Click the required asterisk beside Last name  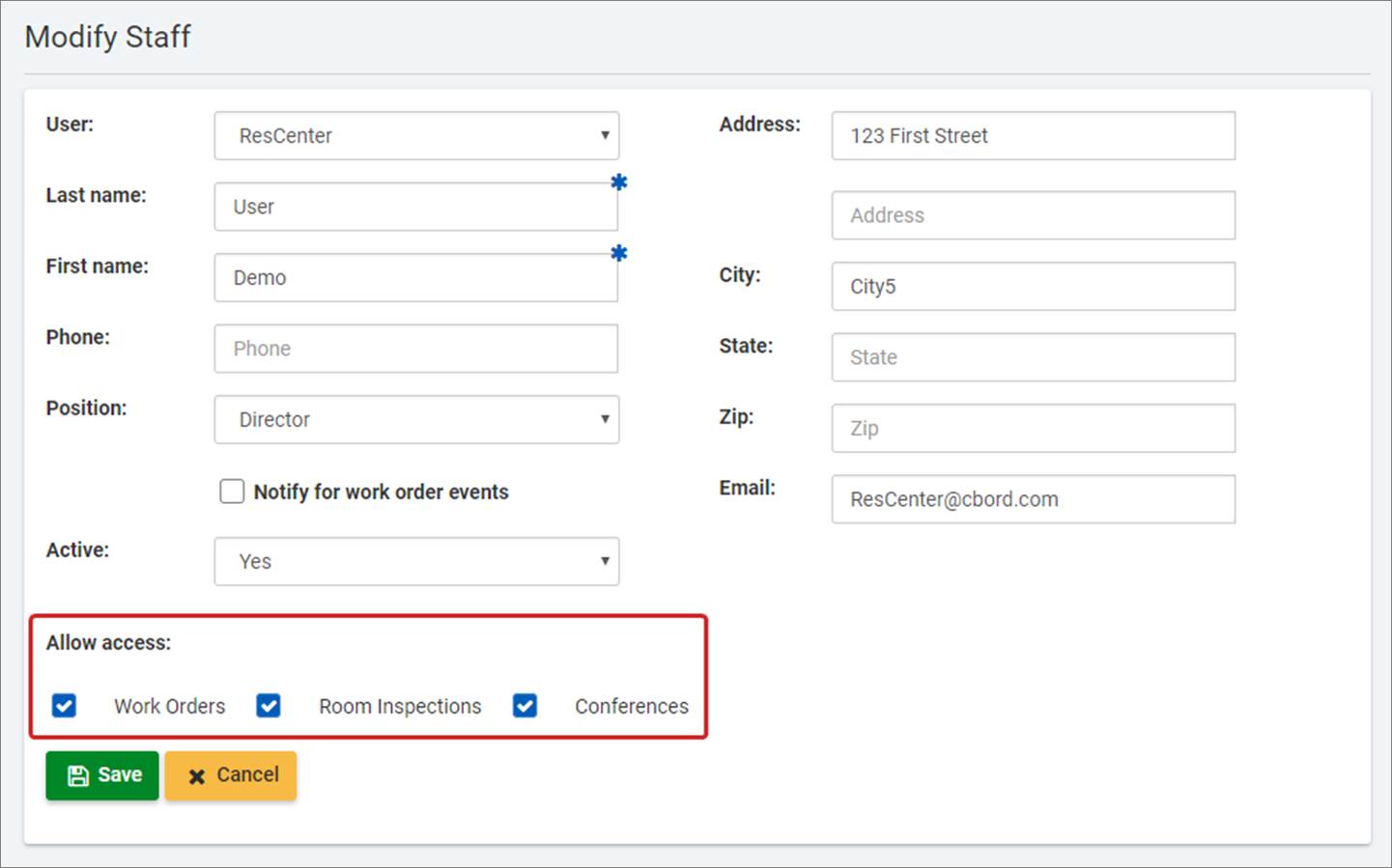pos(619,182)
